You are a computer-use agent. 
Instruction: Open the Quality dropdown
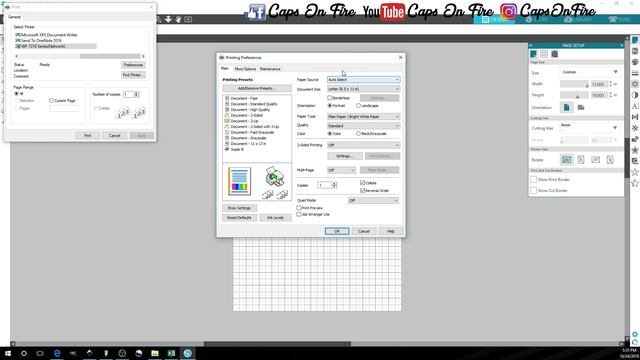coord(363,126)
